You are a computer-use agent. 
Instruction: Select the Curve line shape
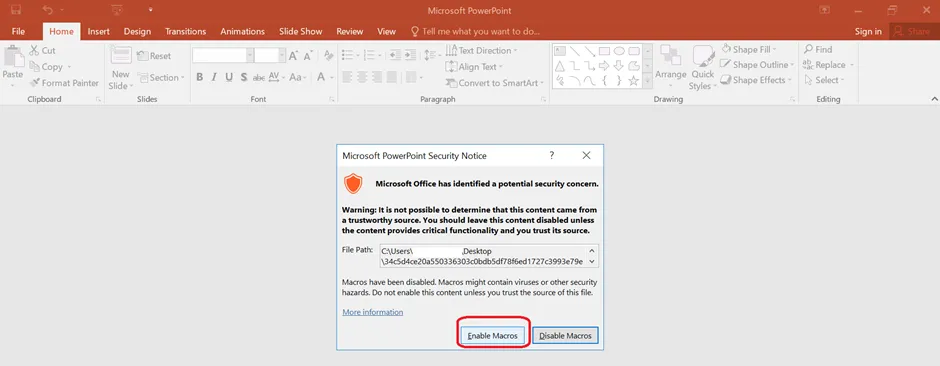click(x=590, y=80)
